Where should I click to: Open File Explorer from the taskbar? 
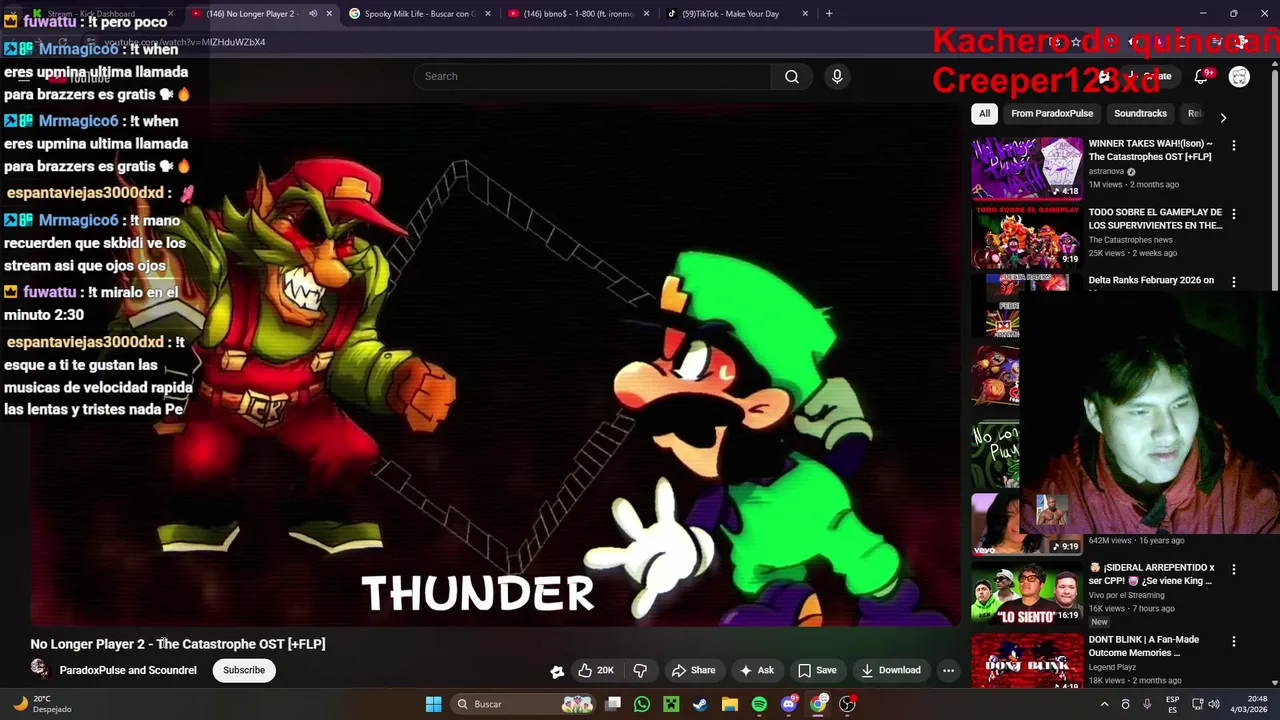click(729, 704)
